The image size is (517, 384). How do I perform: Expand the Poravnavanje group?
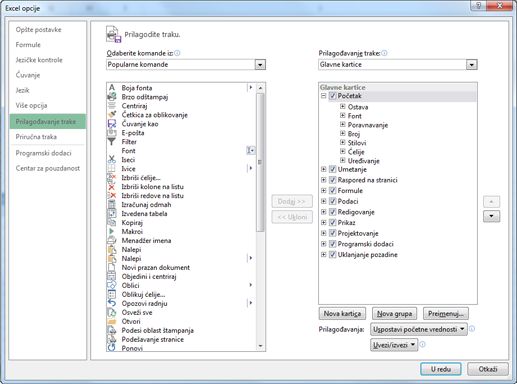tap(342, 125)
